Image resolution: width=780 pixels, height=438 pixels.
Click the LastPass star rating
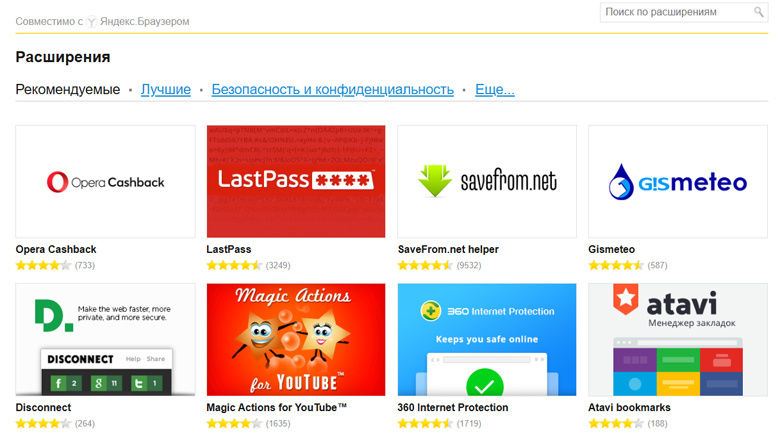pos(234,265)
